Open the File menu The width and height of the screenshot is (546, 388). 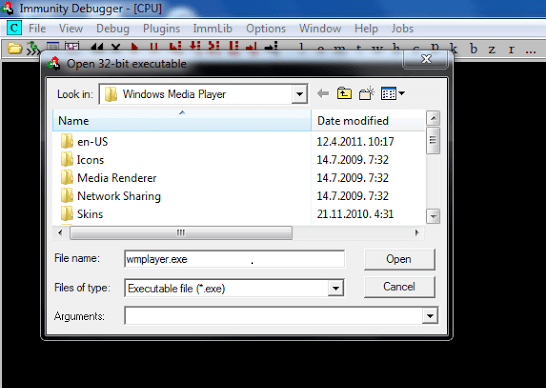tap(37, 28)
